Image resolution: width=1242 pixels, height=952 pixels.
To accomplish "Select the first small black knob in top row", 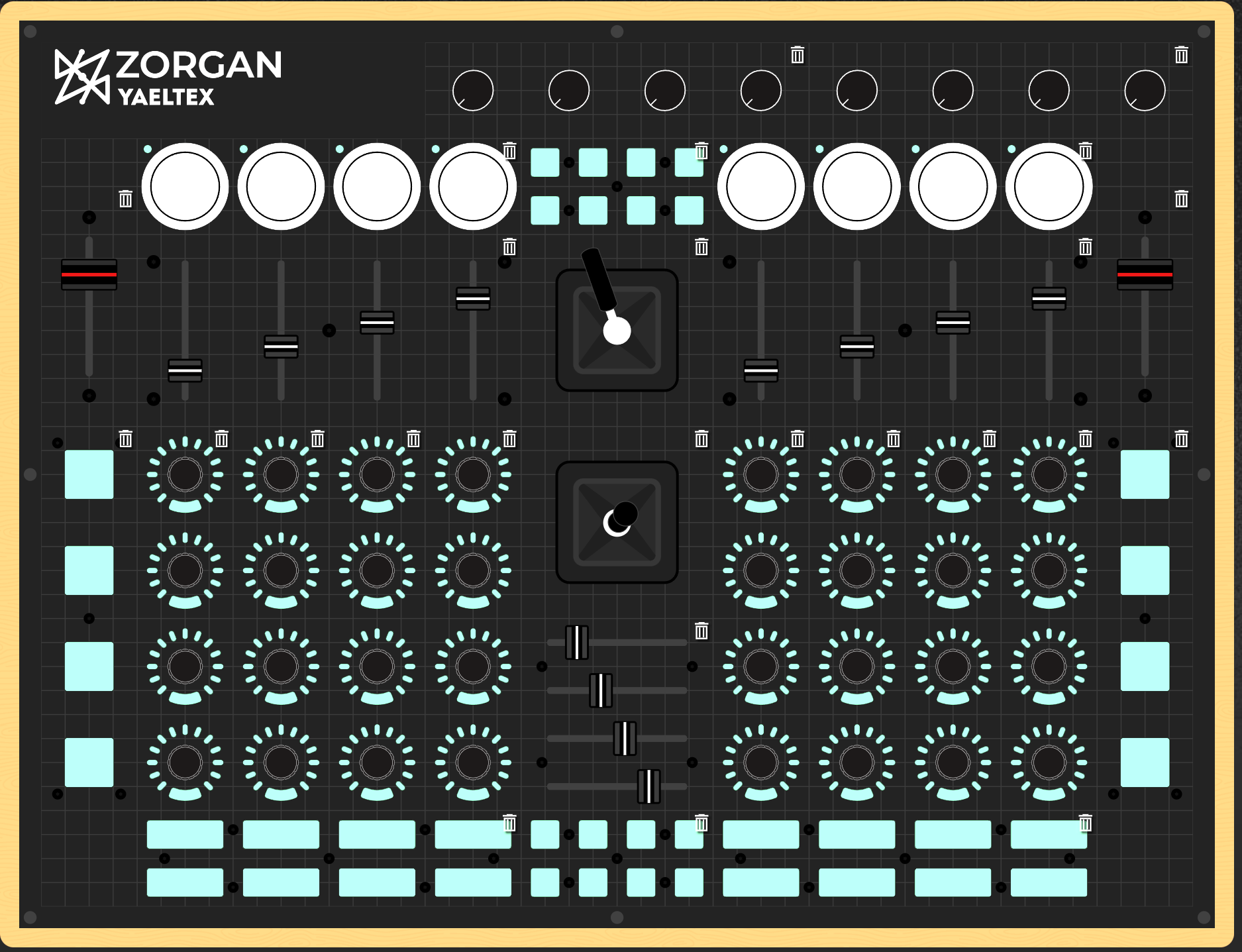I will pos(473,91).
